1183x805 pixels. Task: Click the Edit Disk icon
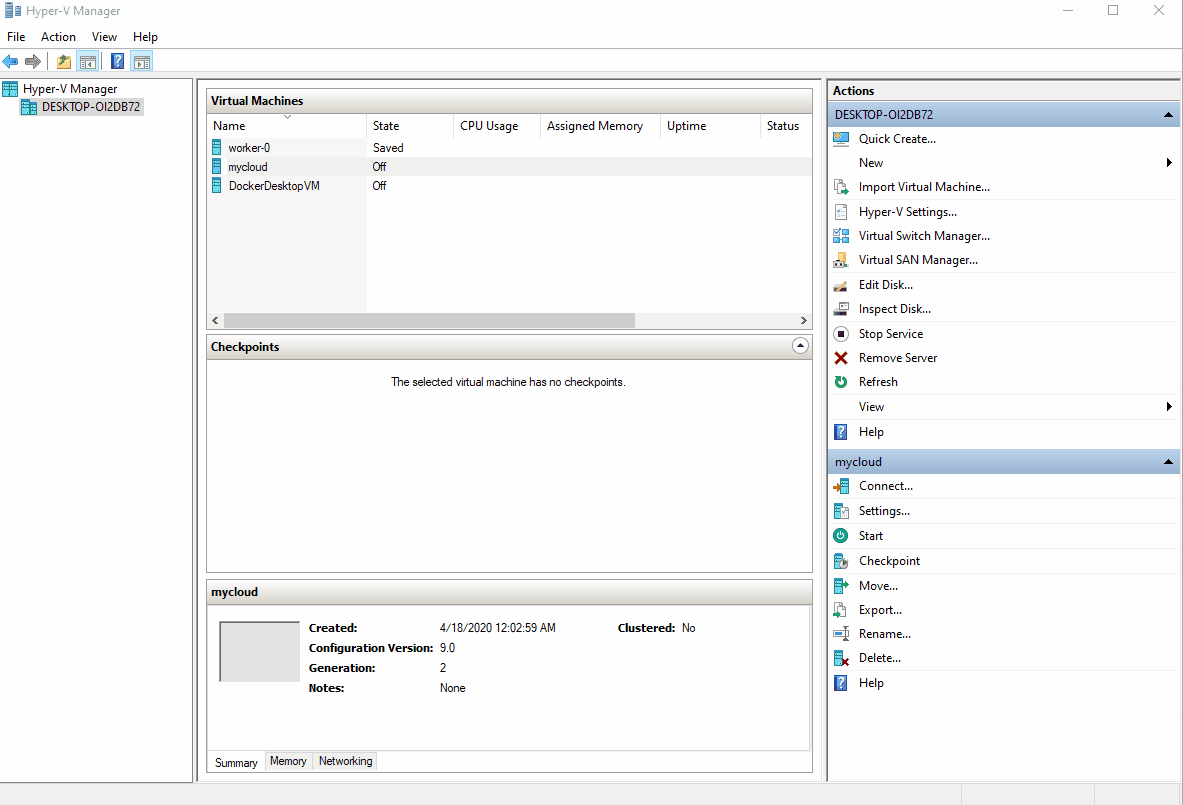840,285
